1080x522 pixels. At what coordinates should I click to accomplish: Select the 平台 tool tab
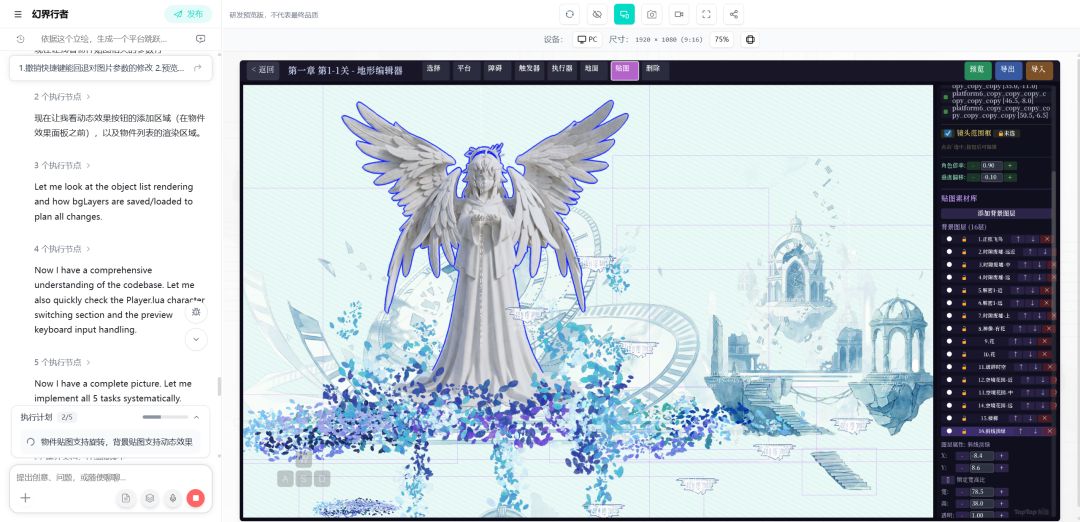pos(466,70)
